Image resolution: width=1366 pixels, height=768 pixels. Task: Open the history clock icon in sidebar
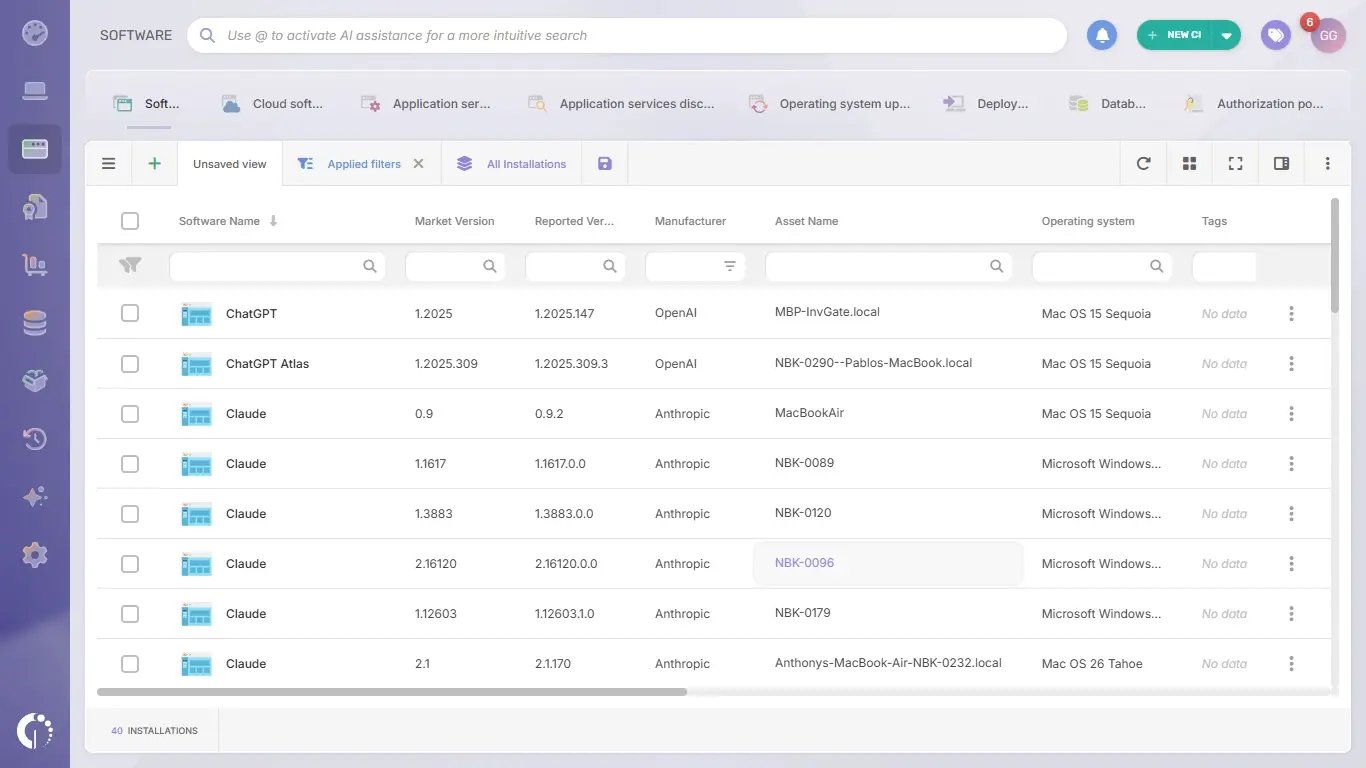(35, 439)
